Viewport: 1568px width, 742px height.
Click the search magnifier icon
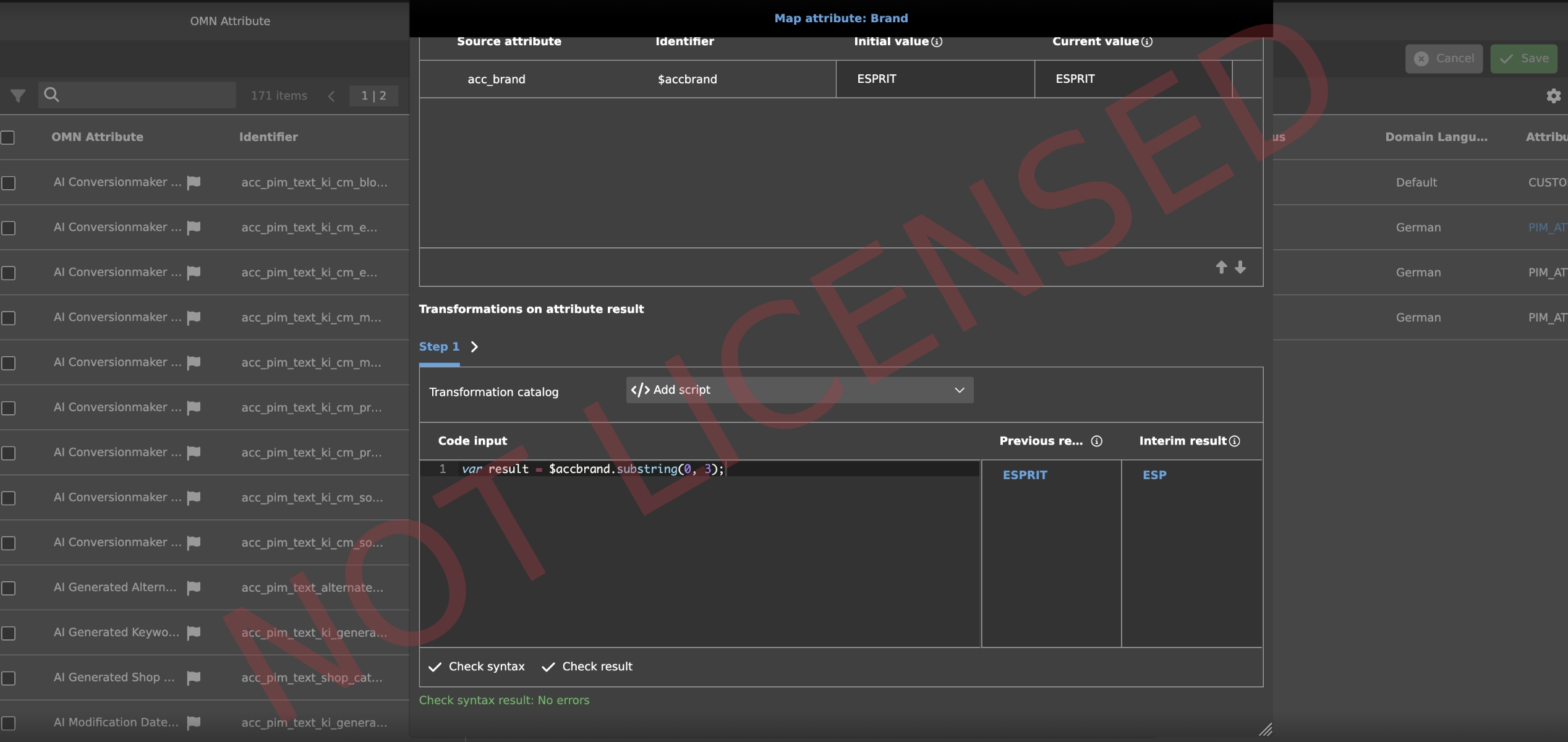52,95
